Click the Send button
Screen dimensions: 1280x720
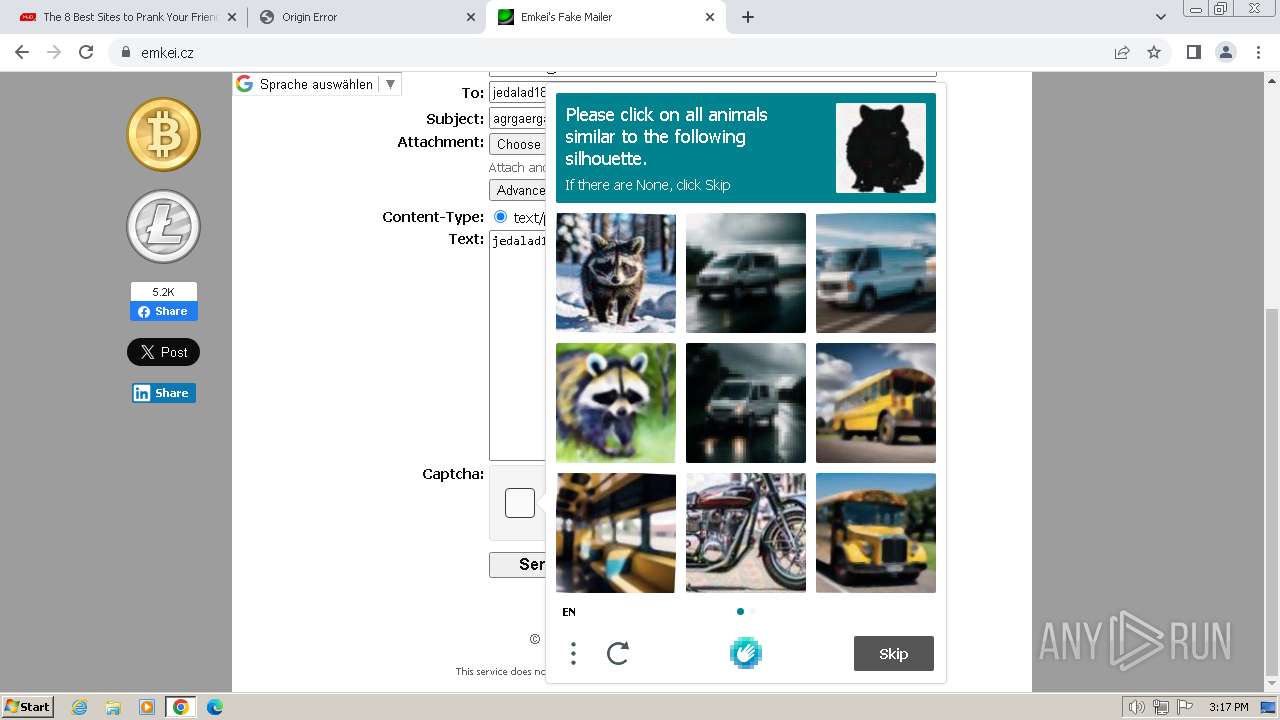[518, 564]
